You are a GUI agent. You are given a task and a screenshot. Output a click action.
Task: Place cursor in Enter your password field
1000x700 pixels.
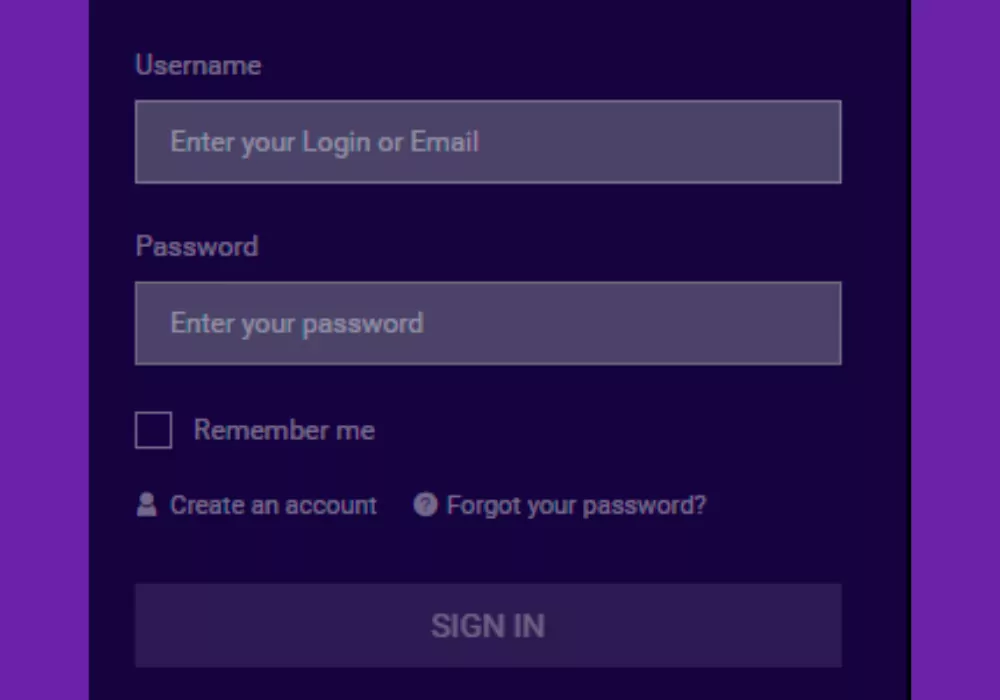pos(488,323)
